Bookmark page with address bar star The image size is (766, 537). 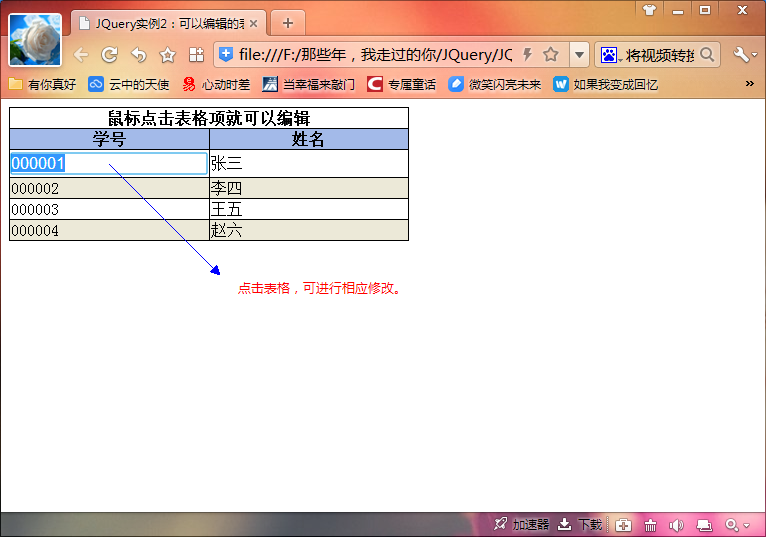click(x=551, y=54)
